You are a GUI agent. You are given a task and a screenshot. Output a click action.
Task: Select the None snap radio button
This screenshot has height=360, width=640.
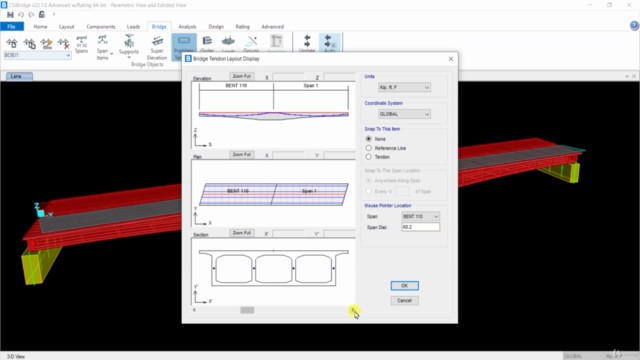pyautogui.click(x=369, y=139)
